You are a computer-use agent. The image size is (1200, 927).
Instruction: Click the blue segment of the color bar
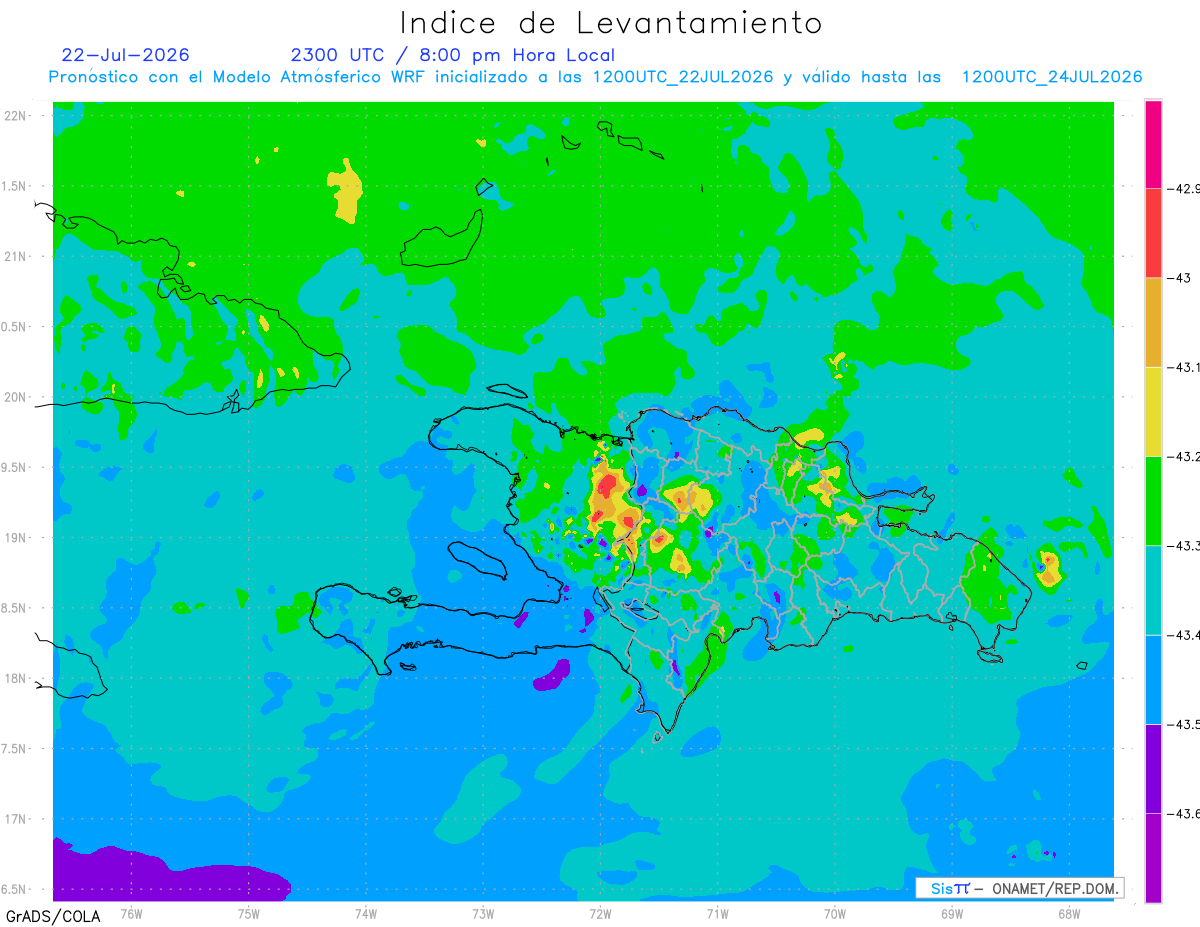1153,679
